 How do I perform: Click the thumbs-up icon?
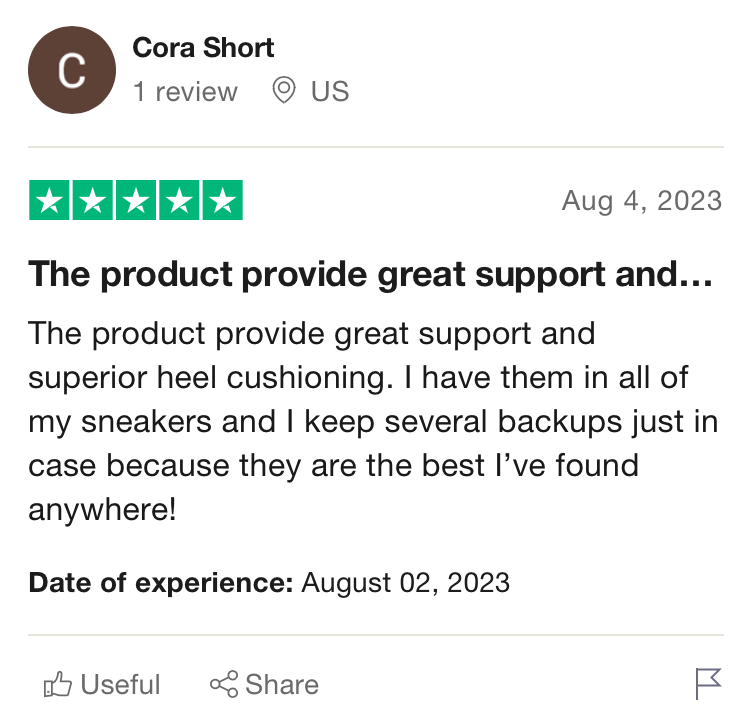point(57,684)
